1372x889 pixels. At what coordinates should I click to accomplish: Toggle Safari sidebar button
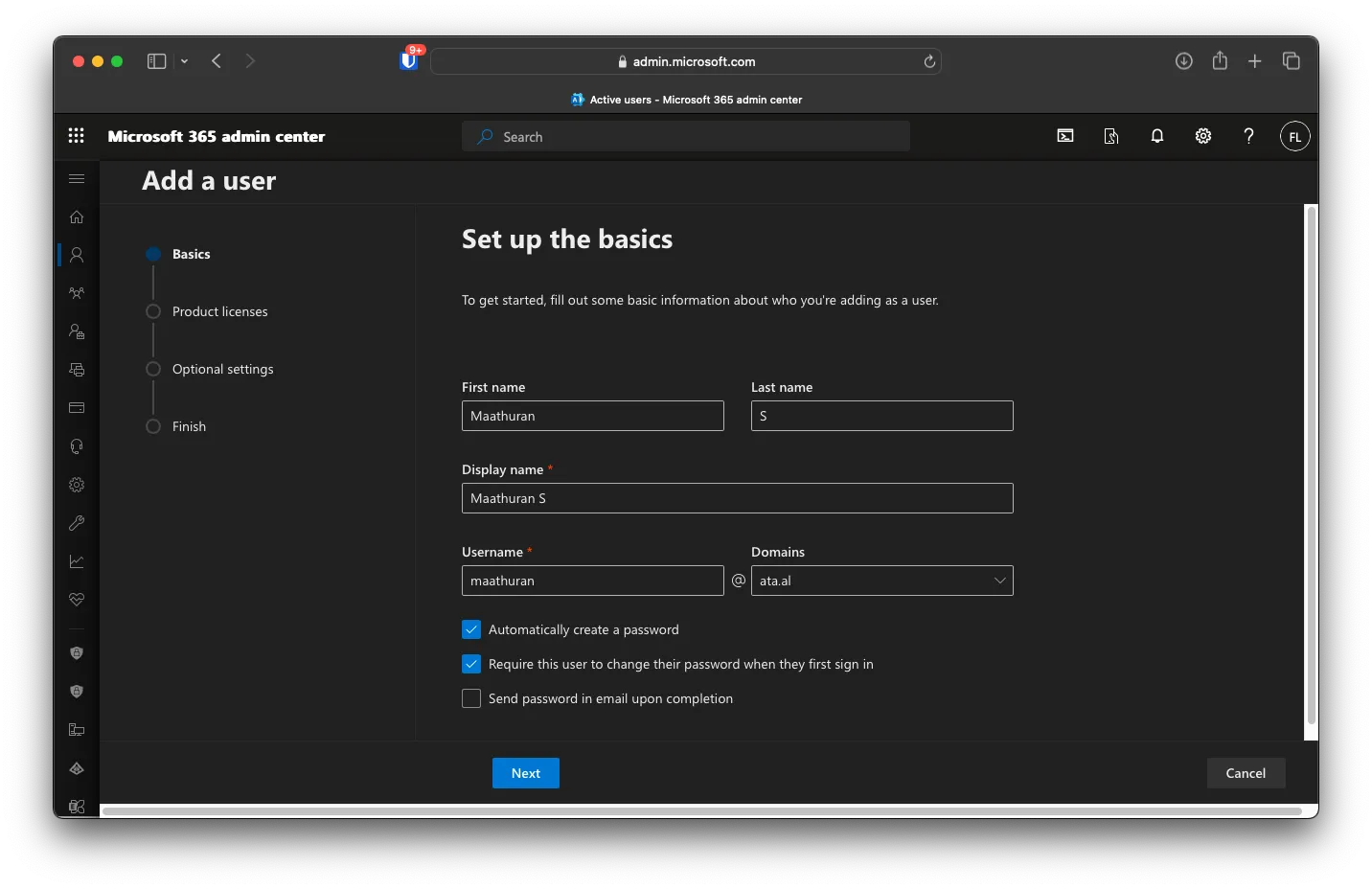[x=156, y=61]
